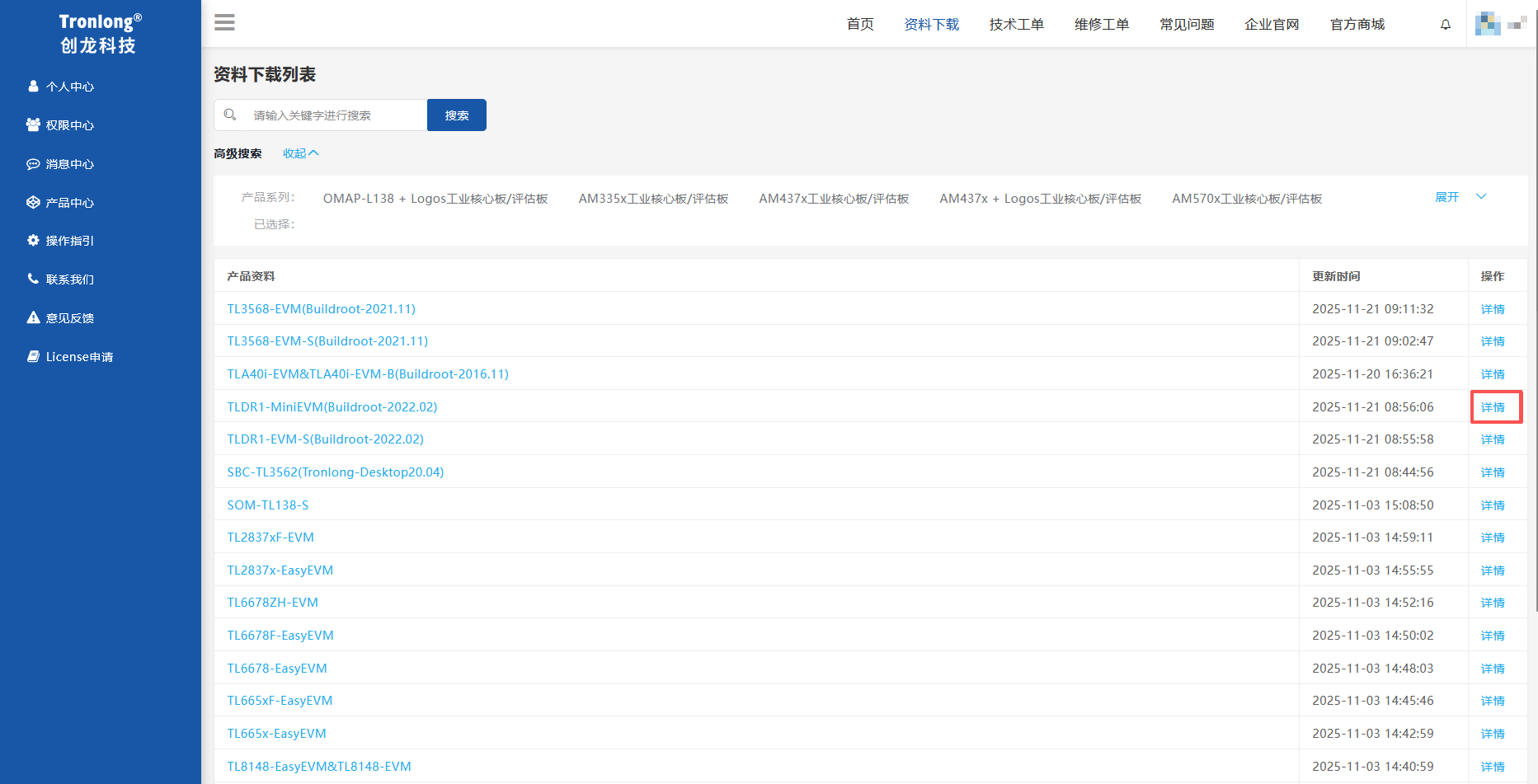Screen dimensions: 1538x784
Task: Open TL6678ZH-EVM product link
Action: [x=273, y=602]
